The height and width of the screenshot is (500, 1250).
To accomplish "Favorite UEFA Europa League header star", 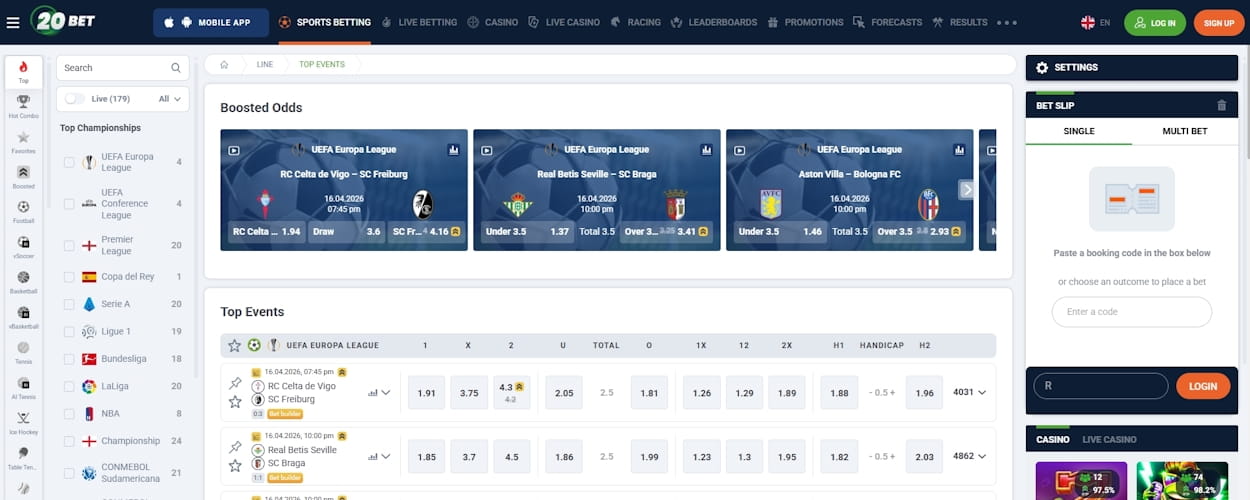I will 234,345.
